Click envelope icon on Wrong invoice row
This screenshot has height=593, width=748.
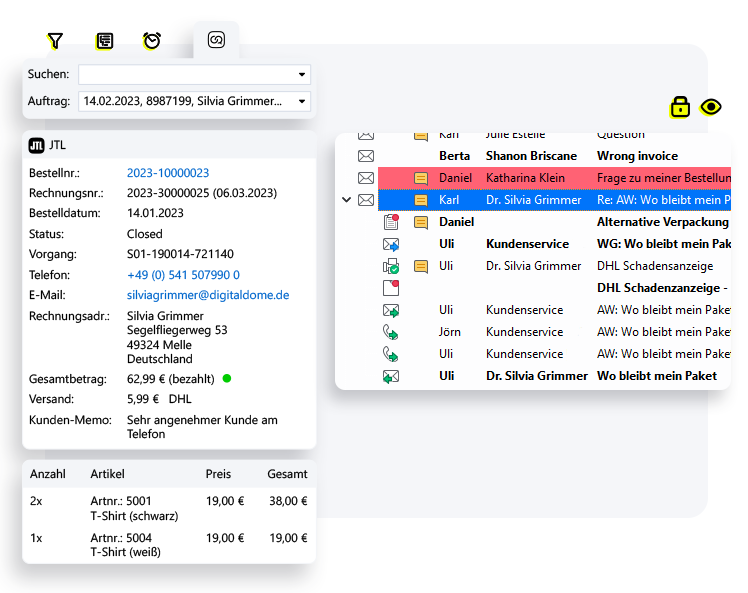(x=366, y=156)
